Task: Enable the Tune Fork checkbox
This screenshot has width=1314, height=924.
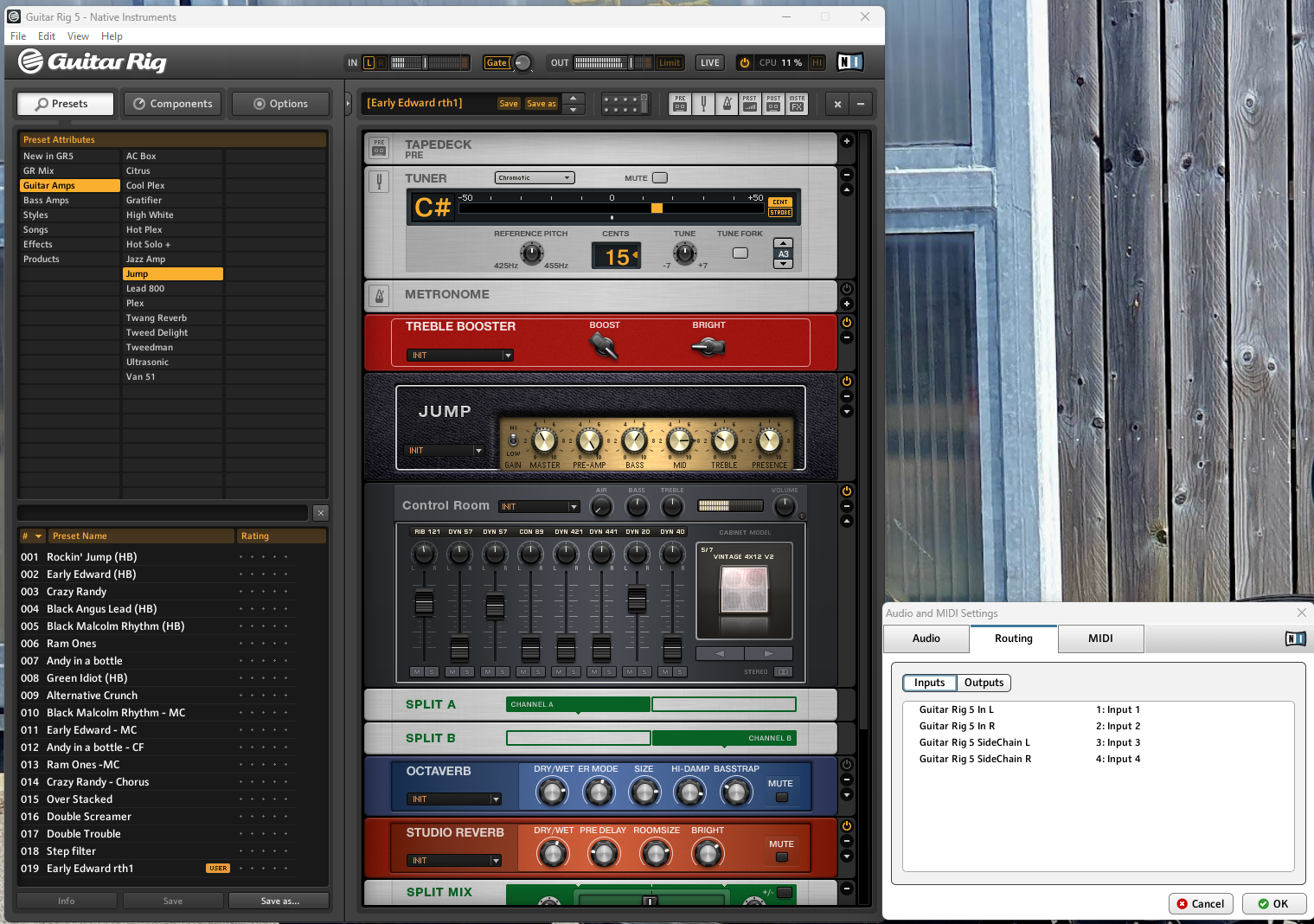Action: click(740, 253)
